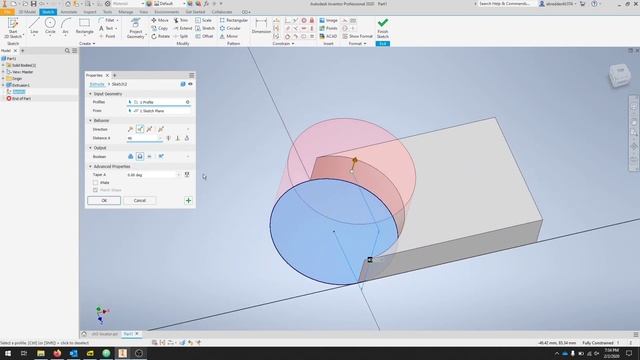This screenshot has width=640, height=360.
Task: Activate the Dimension tool
Action: pos(261,26)
